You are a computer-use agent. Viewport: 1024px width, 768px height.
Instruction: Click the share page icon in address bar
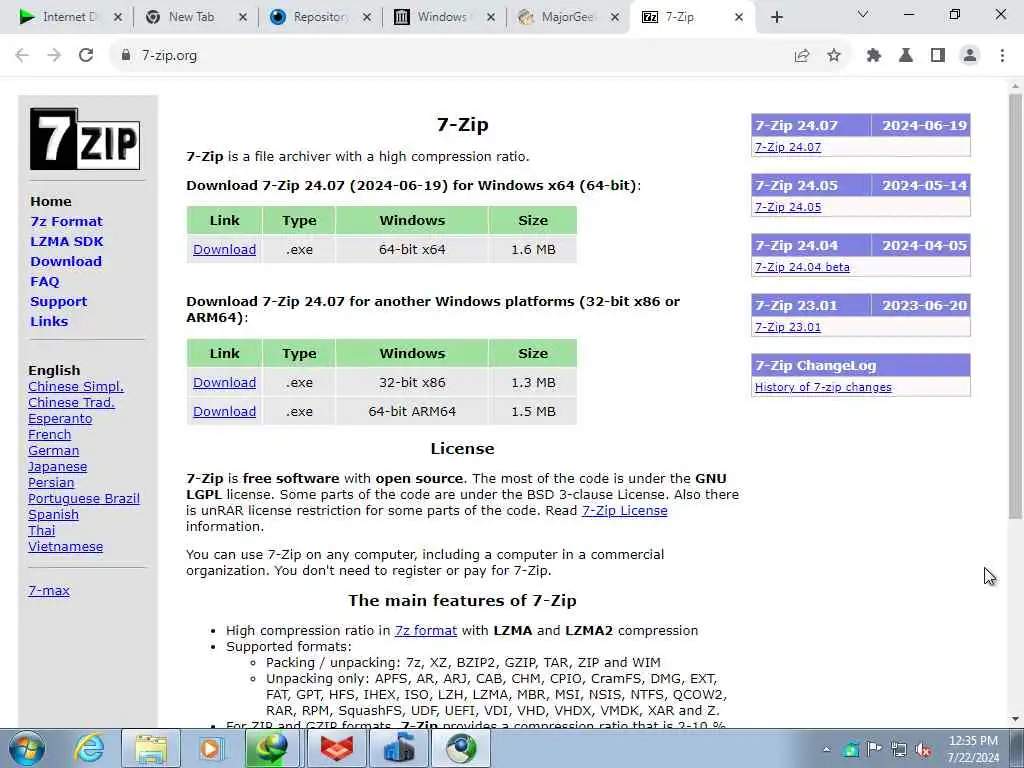802,56
